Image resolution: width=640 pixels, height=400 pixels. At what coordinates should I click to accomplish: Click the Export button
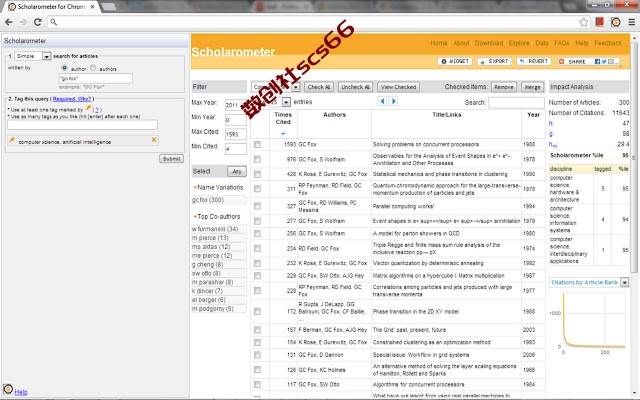(x=495, y=61)
